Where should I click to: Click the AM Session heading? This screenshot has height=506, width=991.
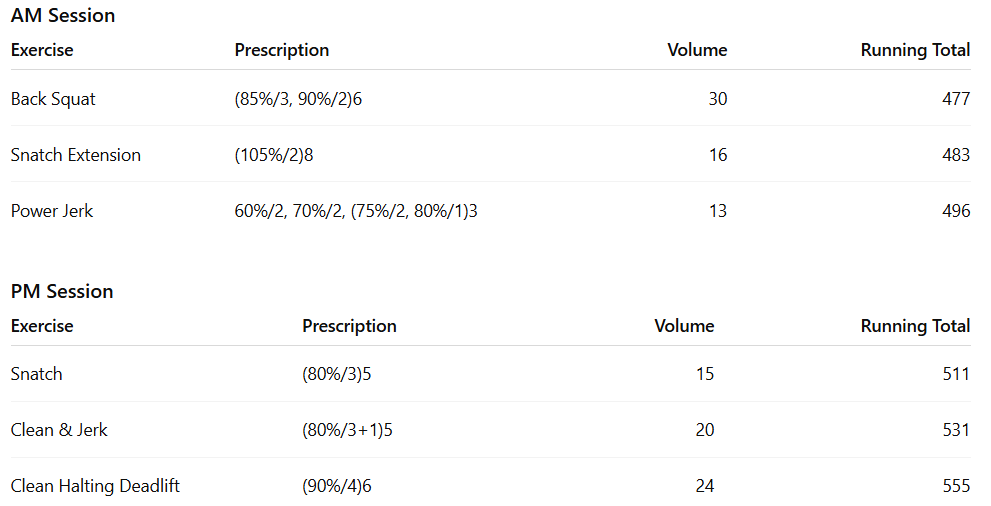(62, 15)
